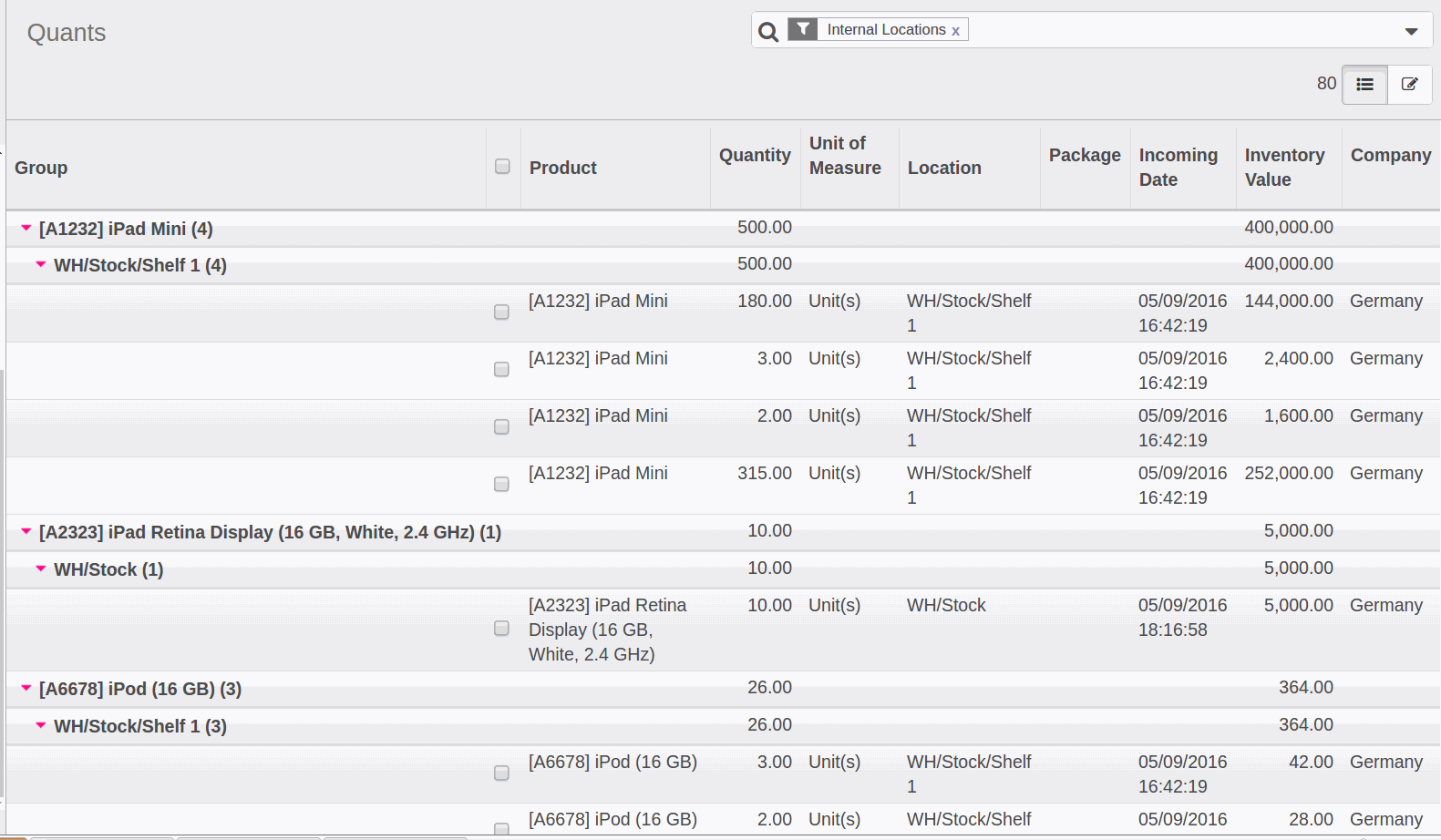Select the iPad Retina Display row checkbox
Screen dimensions: 1441x840
click(501, 628)
